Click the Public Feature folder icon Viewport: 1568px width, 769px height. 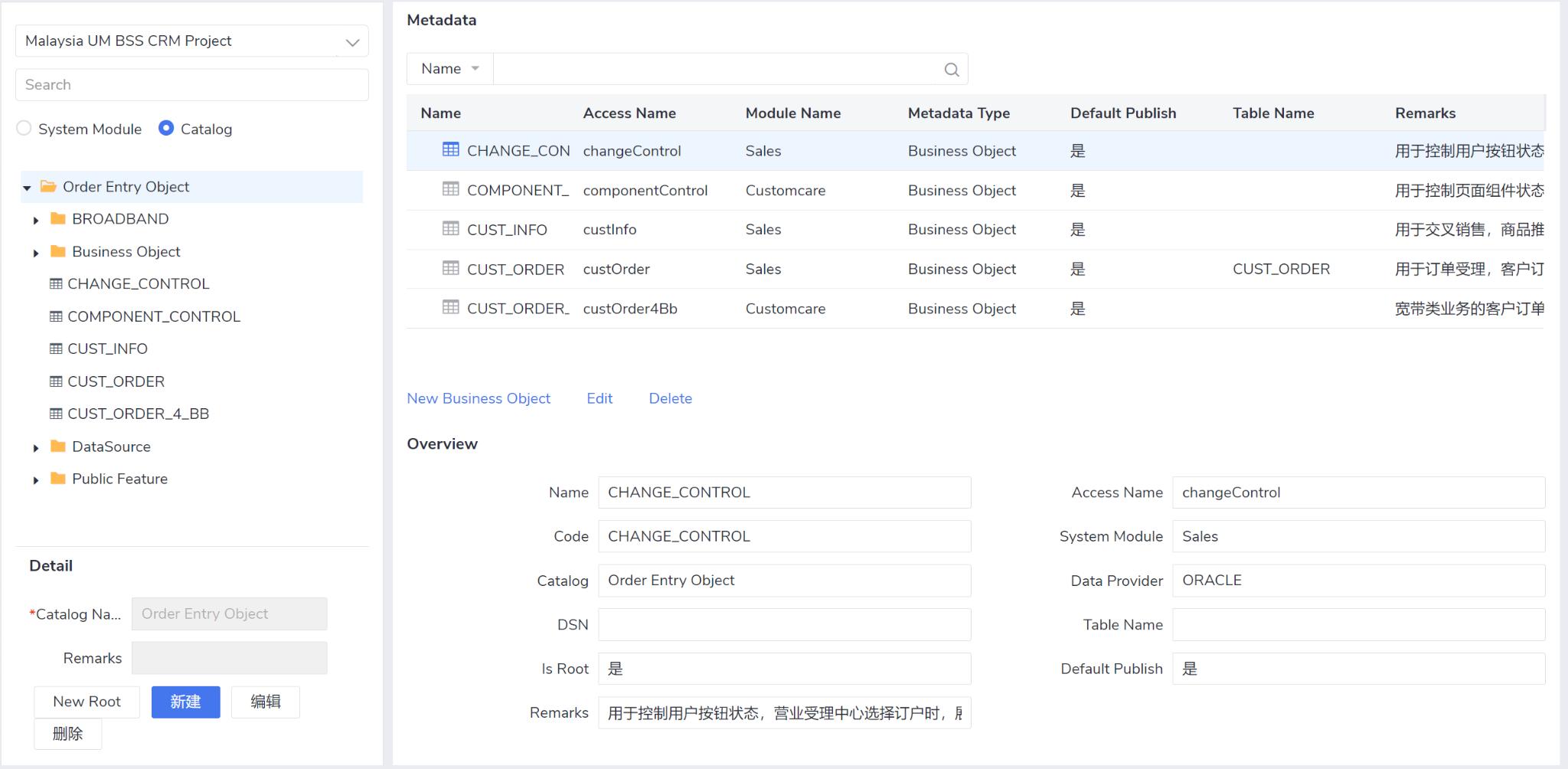(x=57, y=478)
